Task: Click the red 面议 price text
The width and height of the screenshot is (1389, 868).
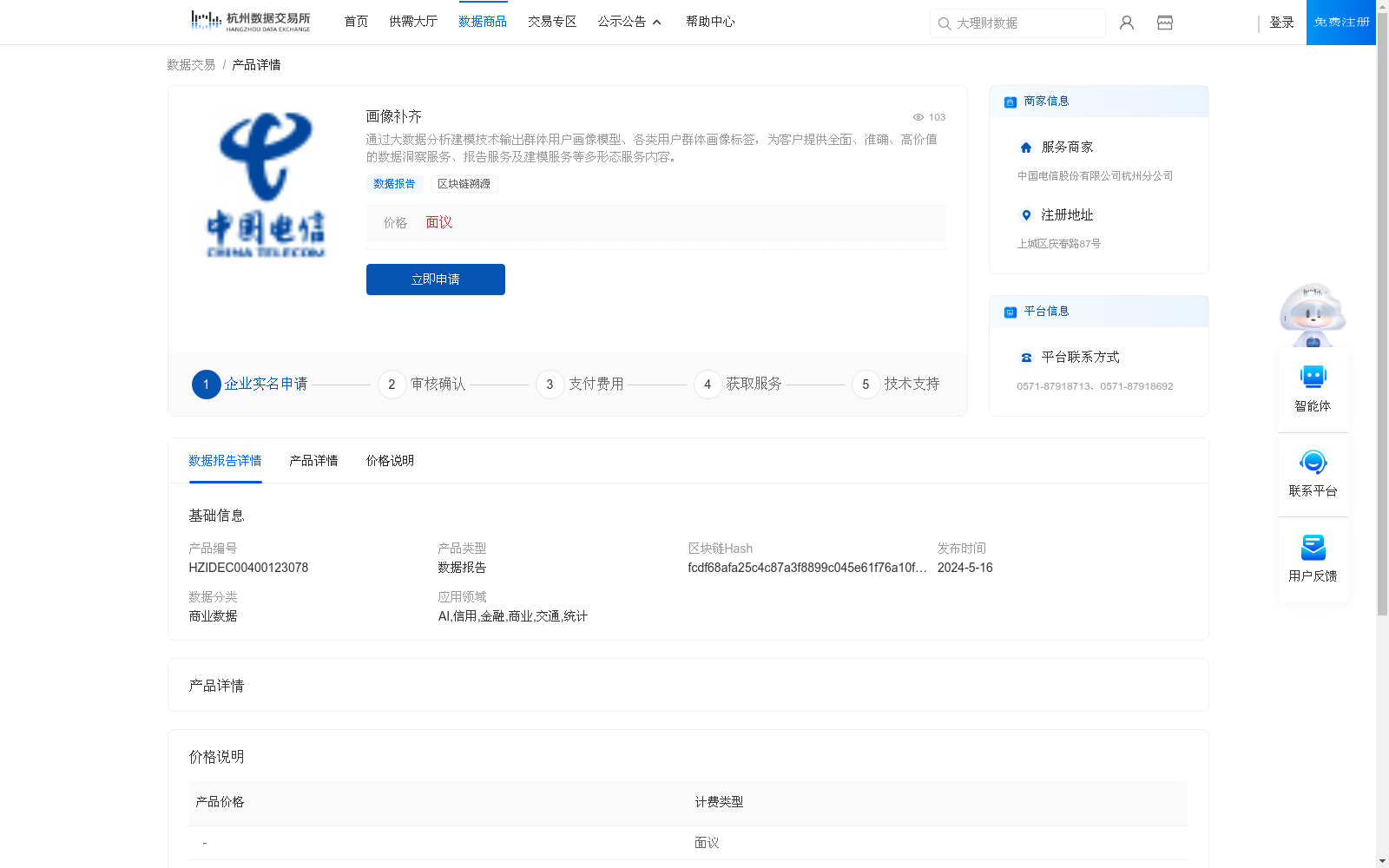Action: (x=439, y=223)
